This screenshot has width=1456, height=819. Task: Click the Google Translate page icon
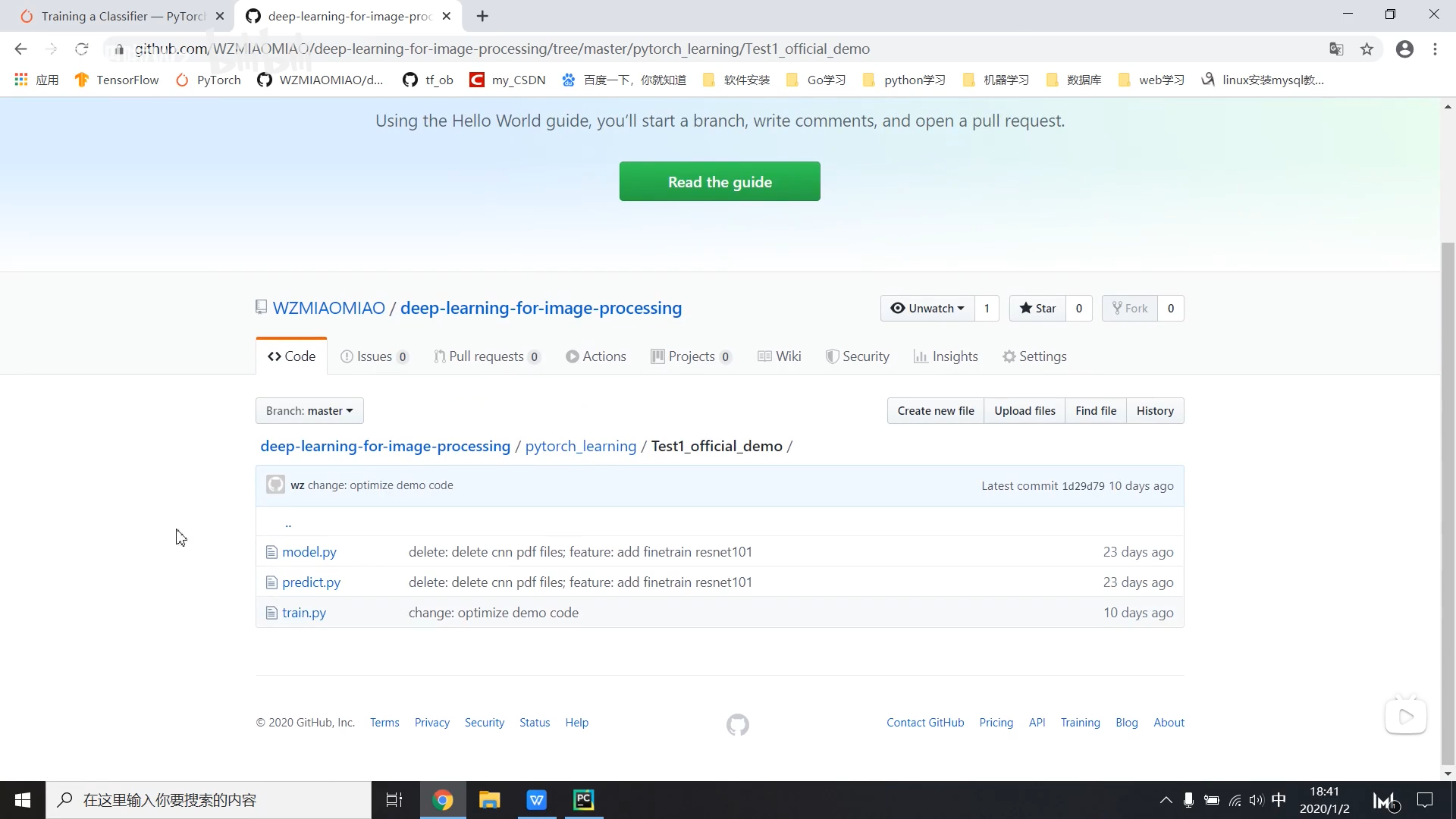point(1336,49)
